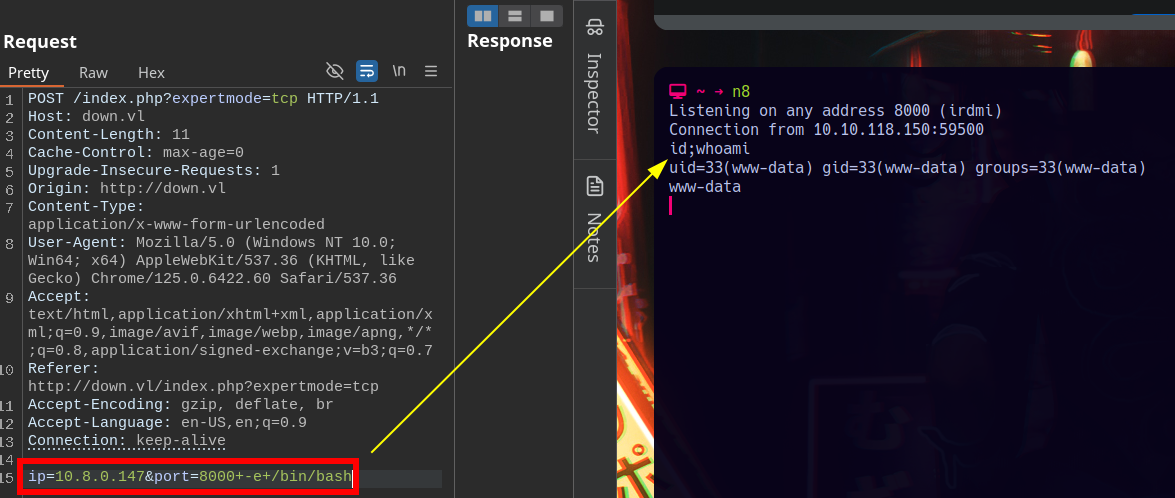Click the POST /index.php request line

(x=203, y=99)
